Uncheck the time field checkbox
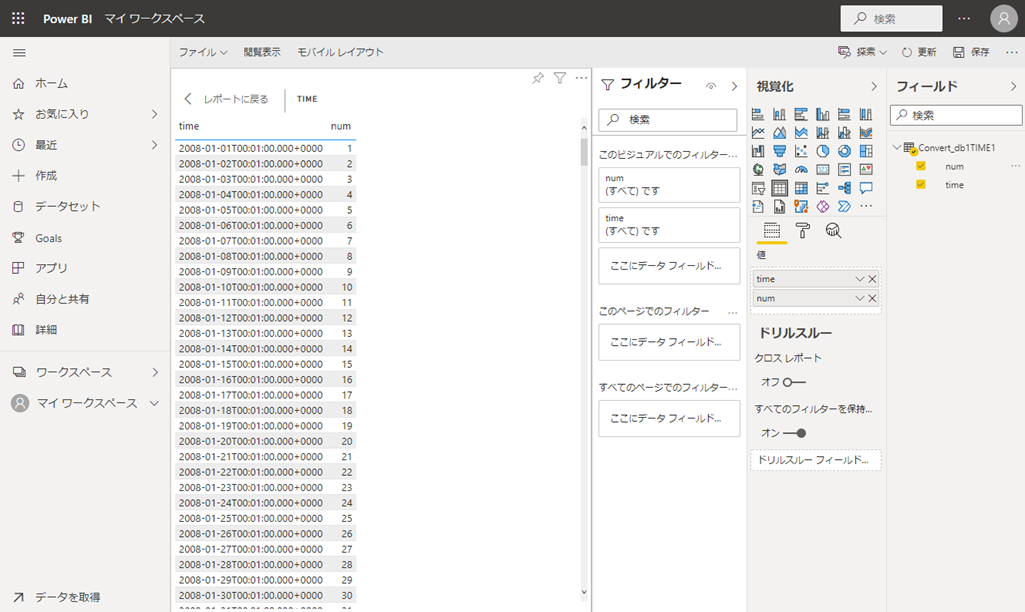Screen dimensions: 1025x612 pyautogui.click(x=921, y=185)
